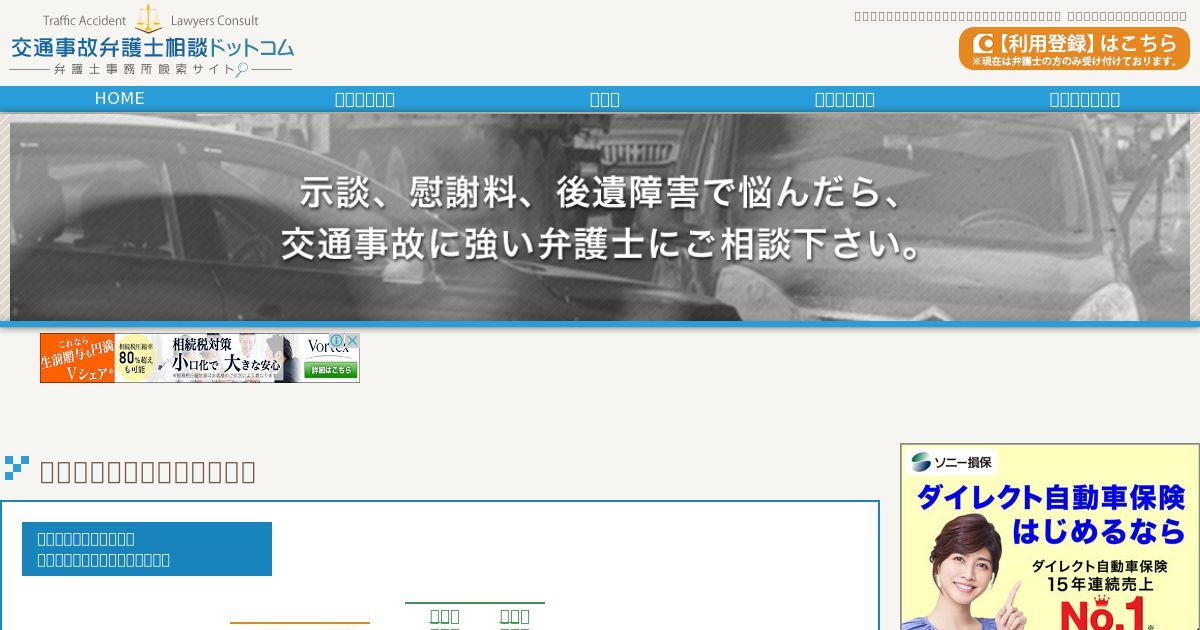Click the 【利用登録】はこちら registration button

(1074, 49)
